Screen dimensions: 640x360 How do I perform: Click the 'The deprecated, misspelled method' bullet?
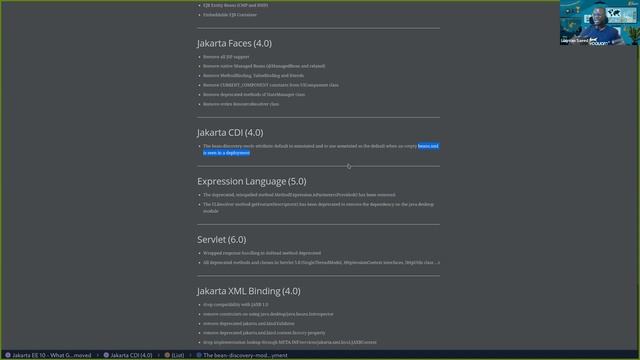(x=299, y=195)
